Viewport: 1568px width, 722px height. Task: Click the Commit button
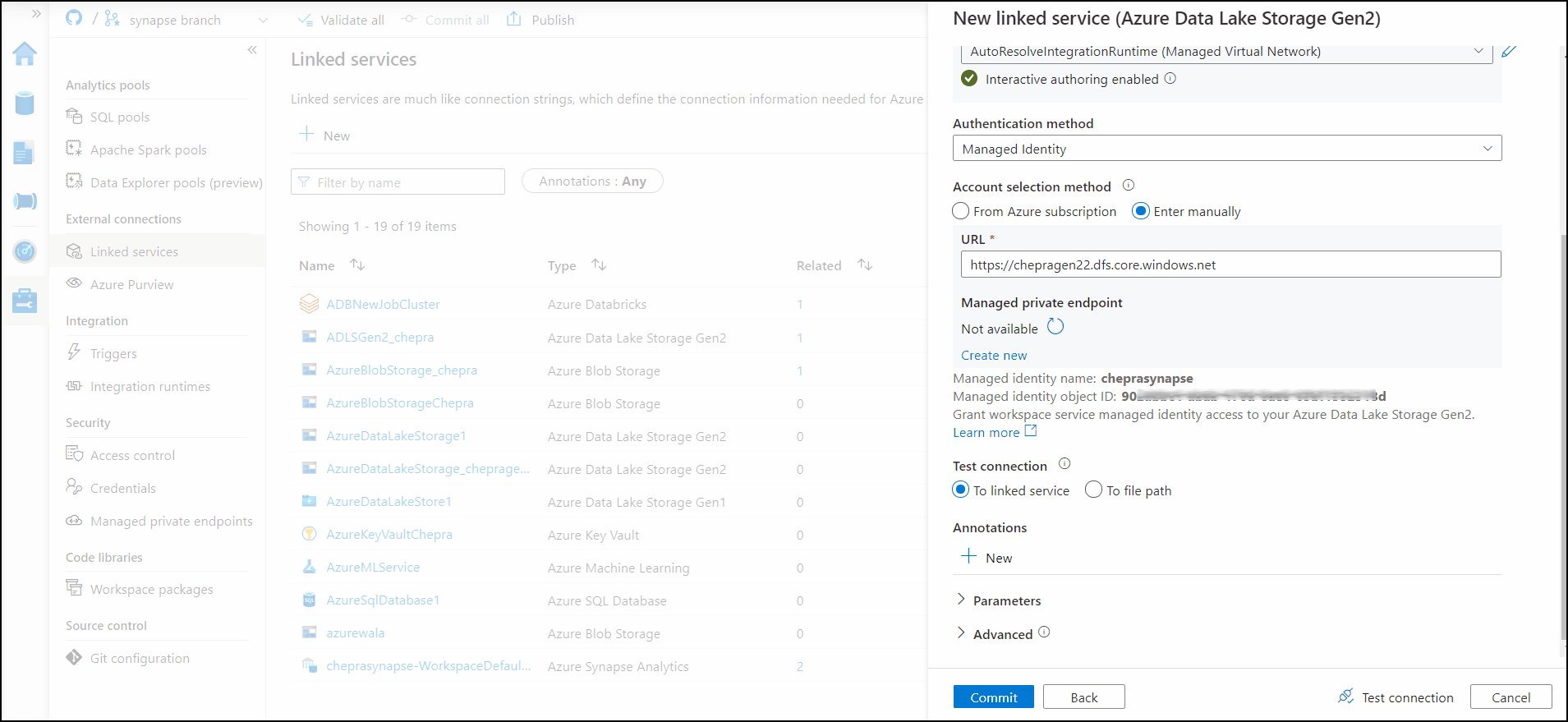coord(993,697)
